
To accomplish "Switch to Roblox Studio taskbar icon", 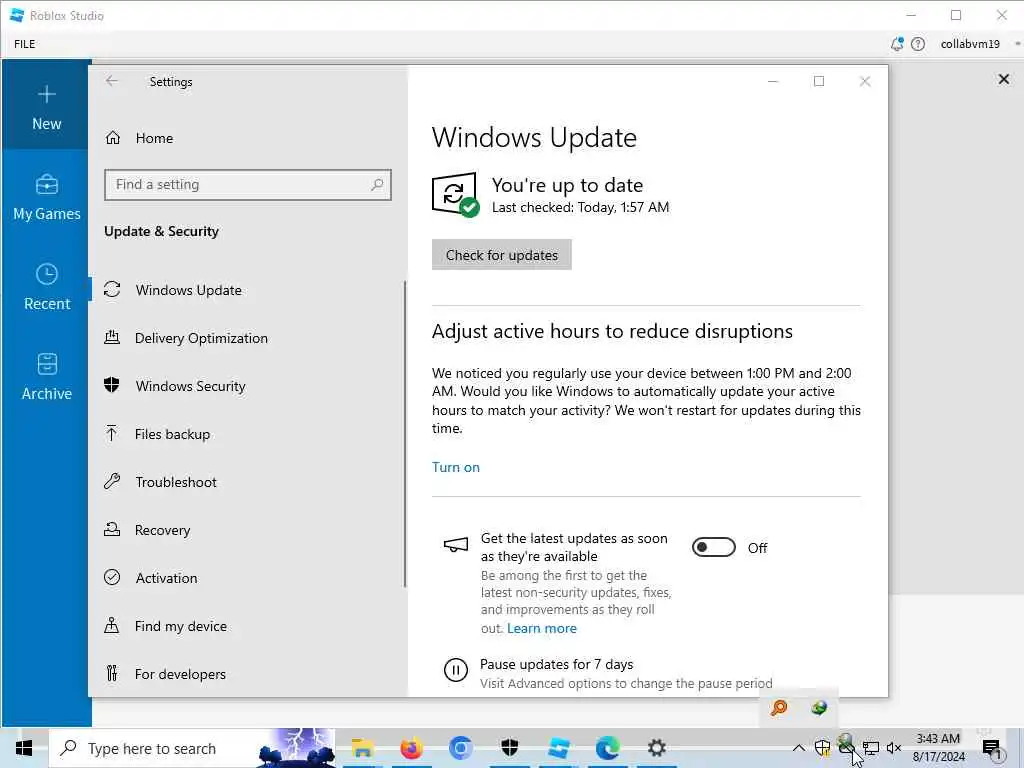I will [x=558, y=748].
